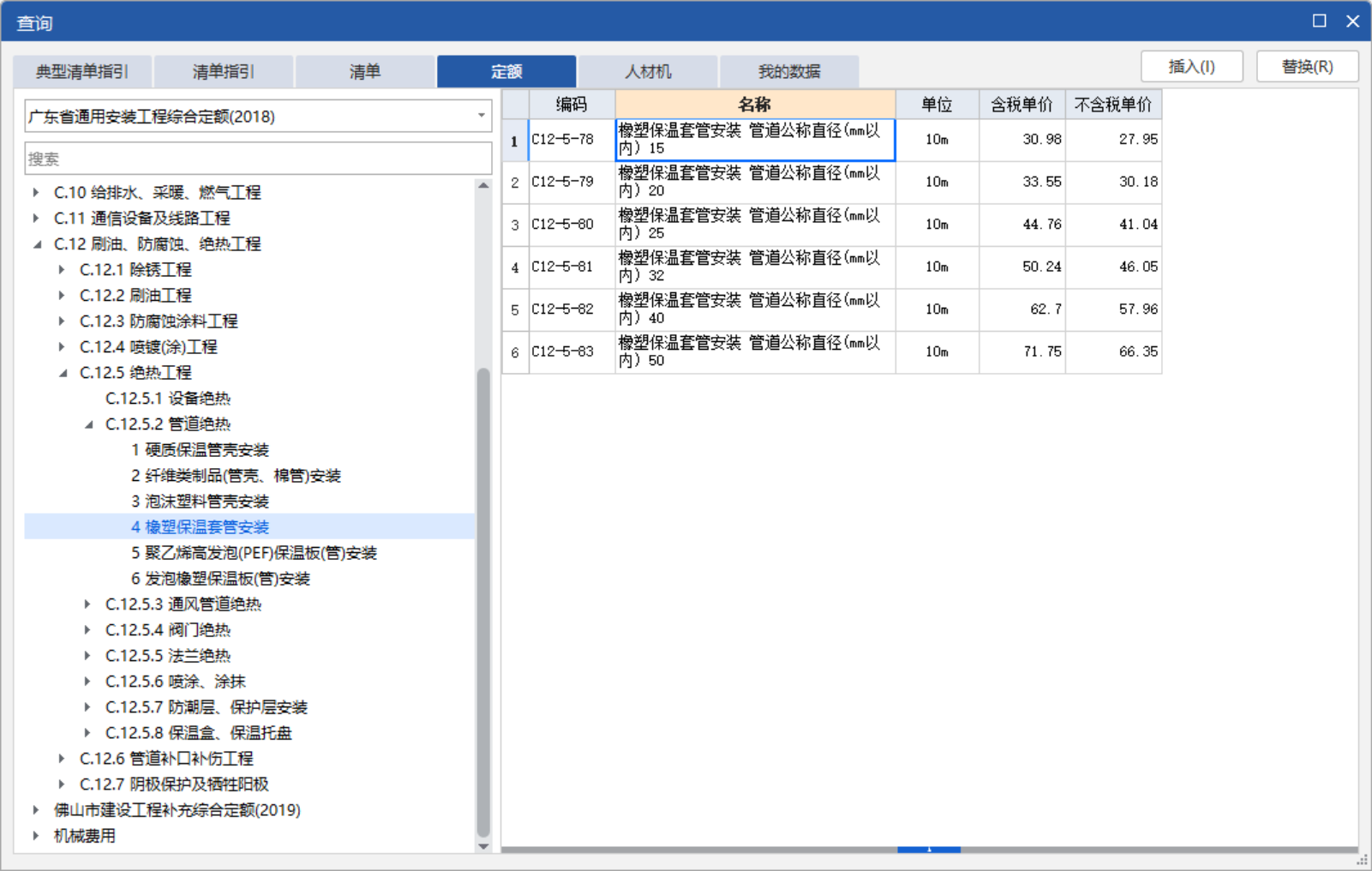1372x871 pixels.
Task: Expand the C.12.5.3 通风管道绝热 node
Action: click(x=87, y=604)
